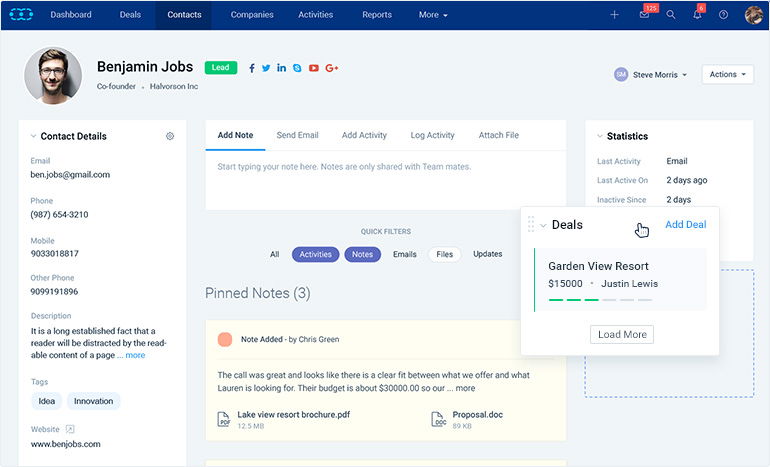
Task: Open Benjamin's Twitter profile icon
Action: (266, 68)
